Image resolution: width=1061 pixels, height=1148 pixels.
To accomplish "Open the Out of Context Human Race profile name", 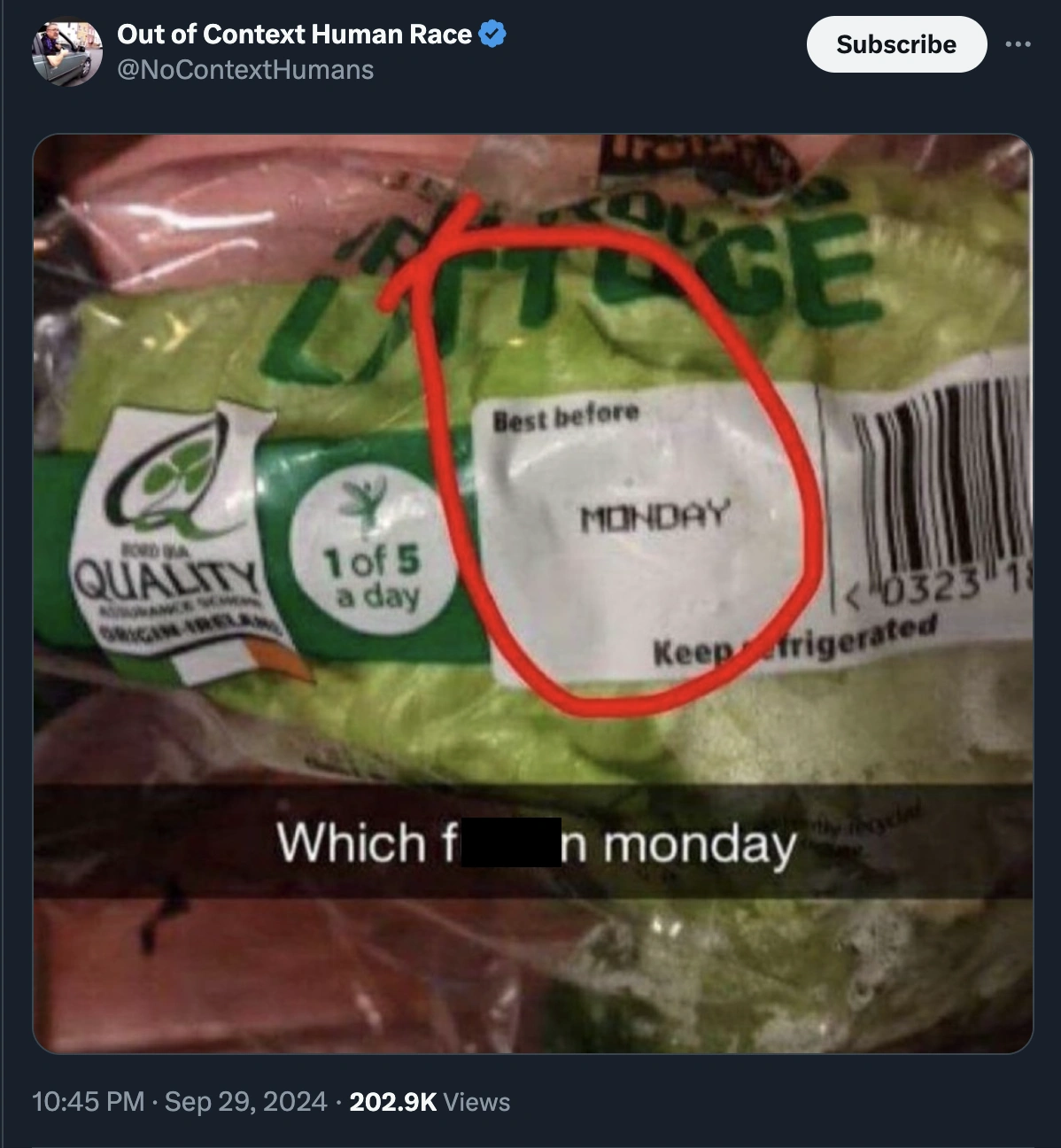I will click(294, 35).
